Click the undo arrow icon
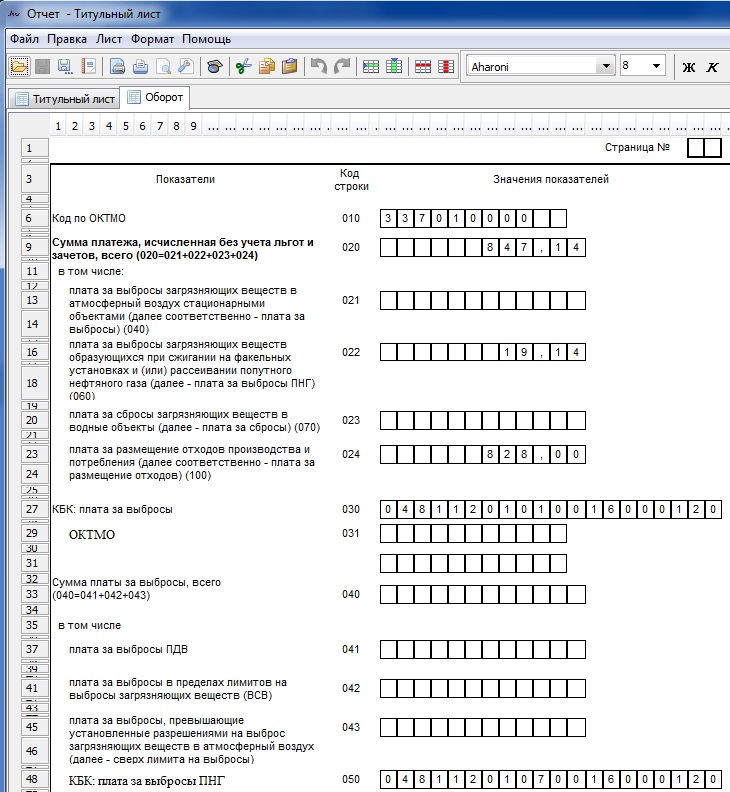Screen dimensions: 730x792 pos(318,67)
